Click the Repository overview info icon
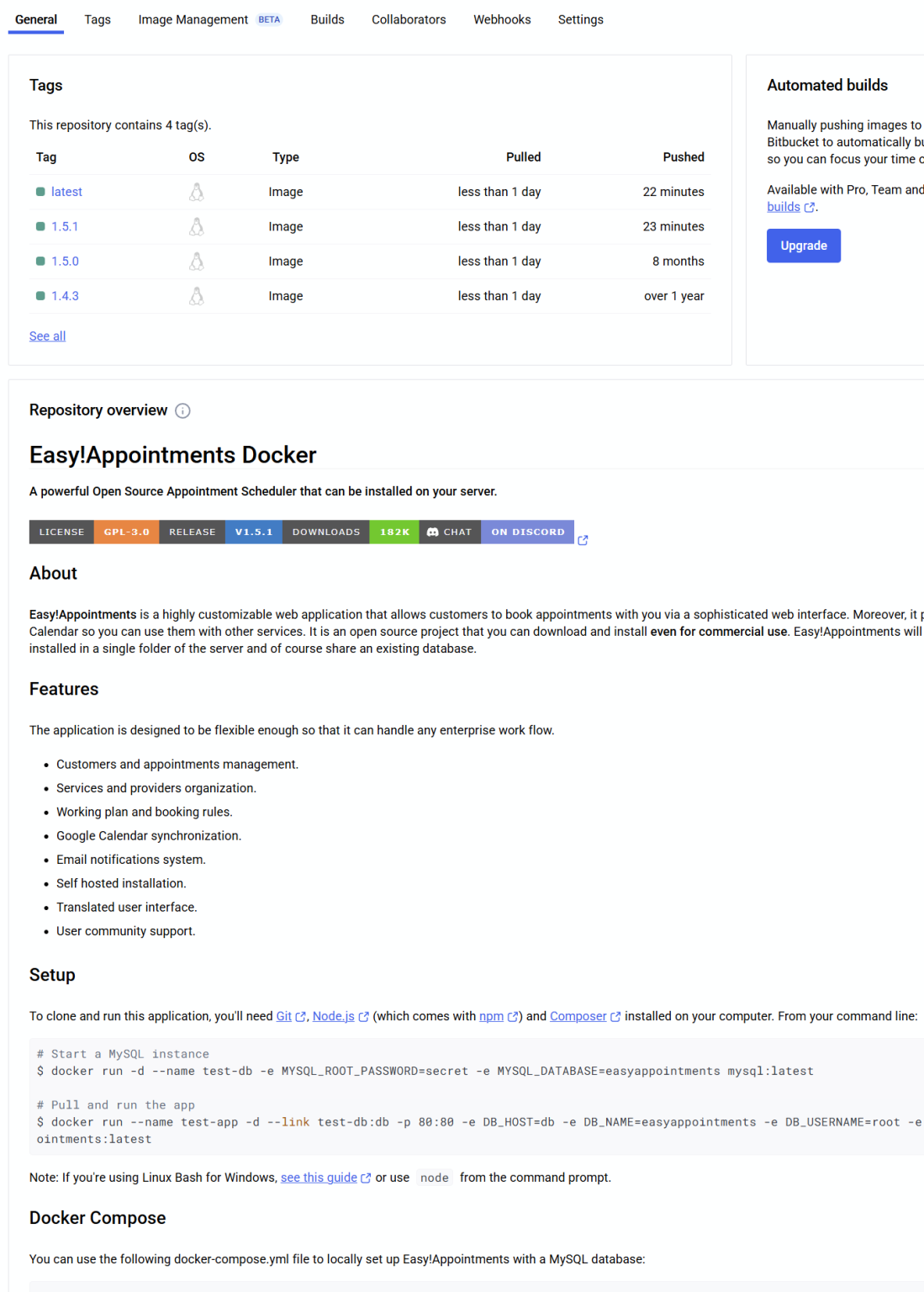This screenshot has width=924, height=1292. pos(182,410)
